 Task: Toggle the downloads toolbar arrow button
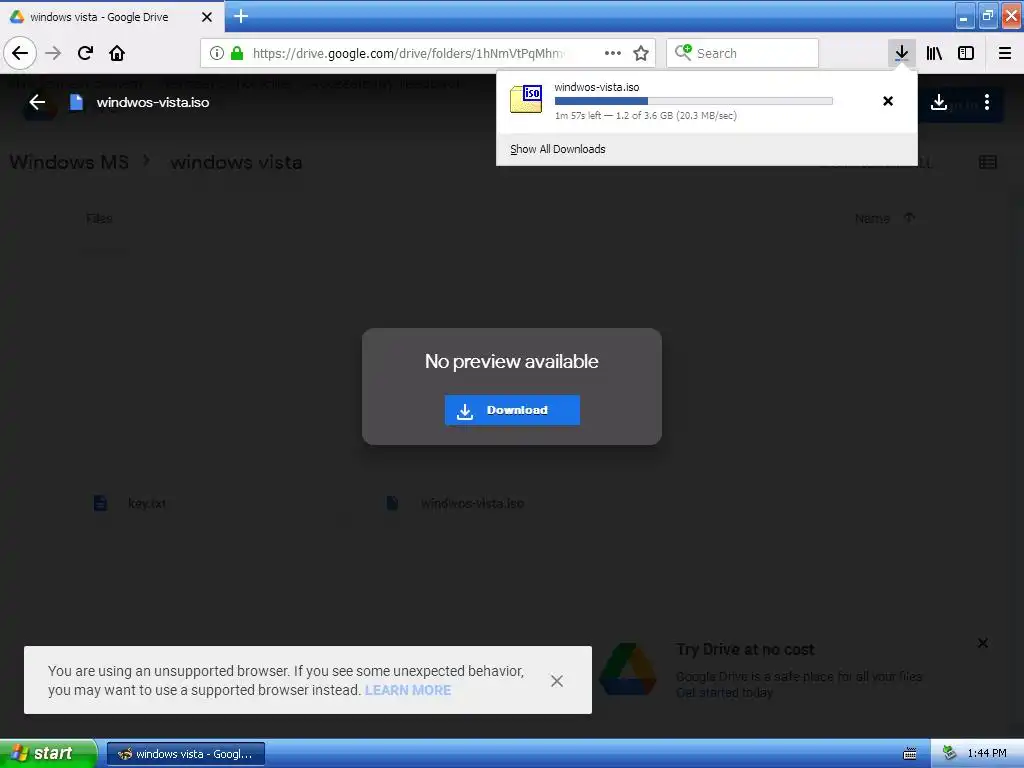(x=901, y=53)
